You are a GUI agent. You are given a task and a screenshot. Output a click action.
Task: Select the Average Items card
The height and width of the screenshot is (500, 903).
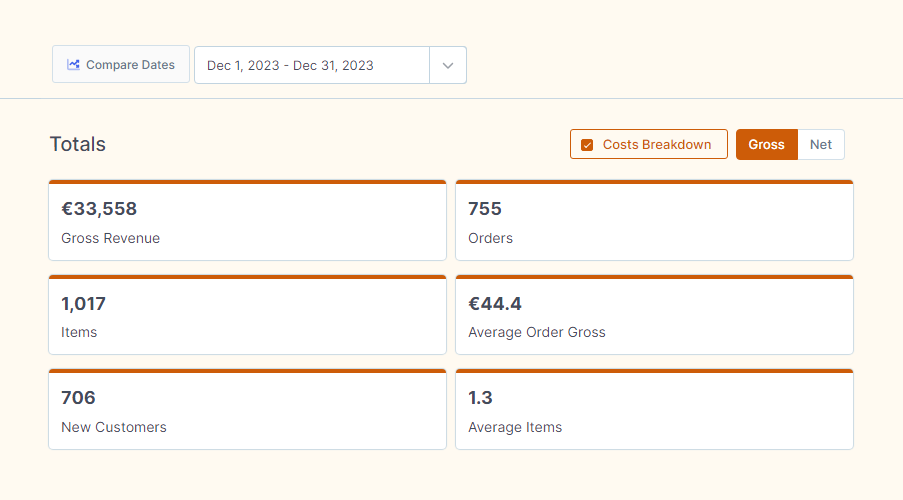654,409
